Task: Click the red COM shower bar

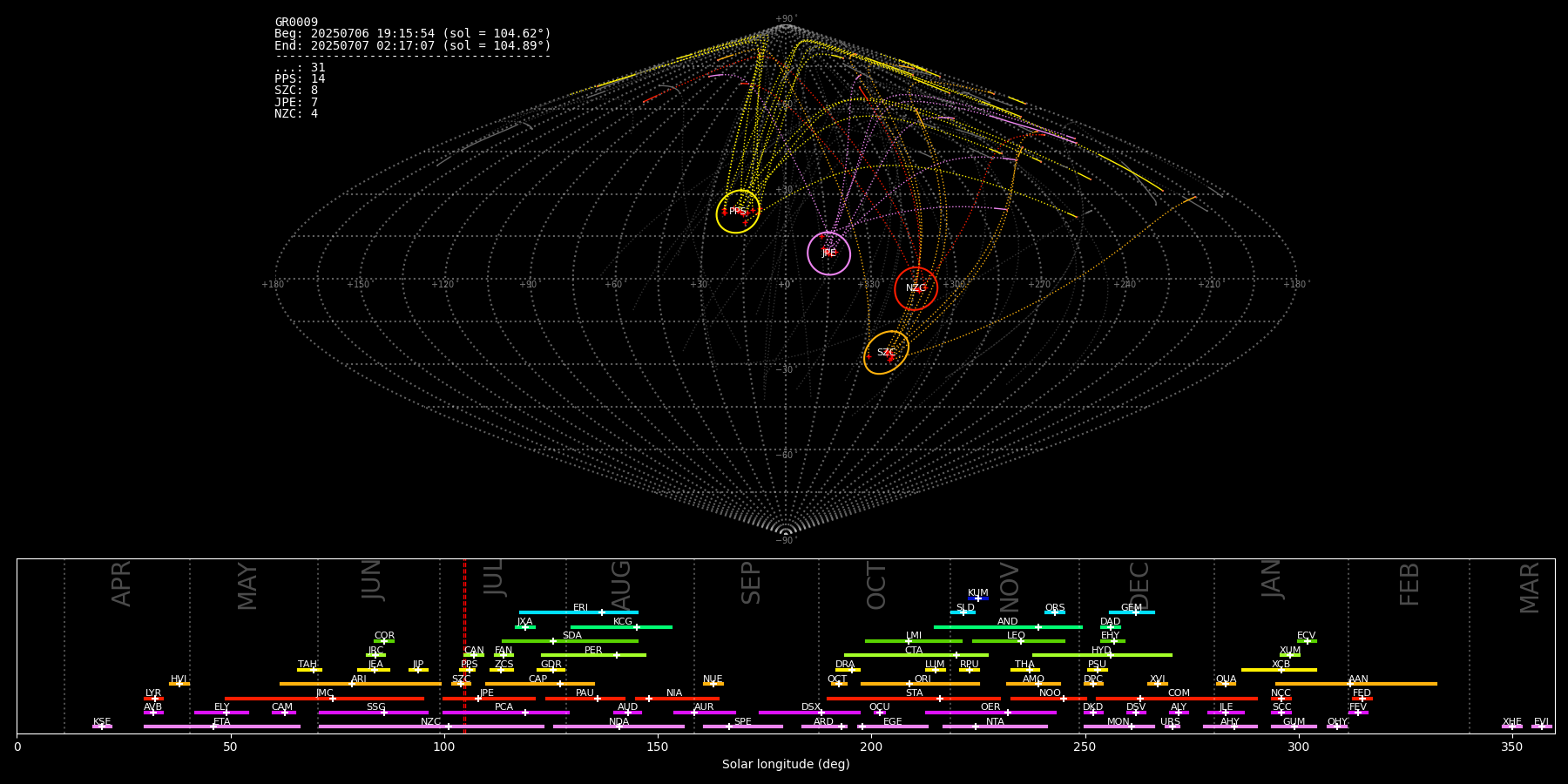Action: click(1177, 699)
